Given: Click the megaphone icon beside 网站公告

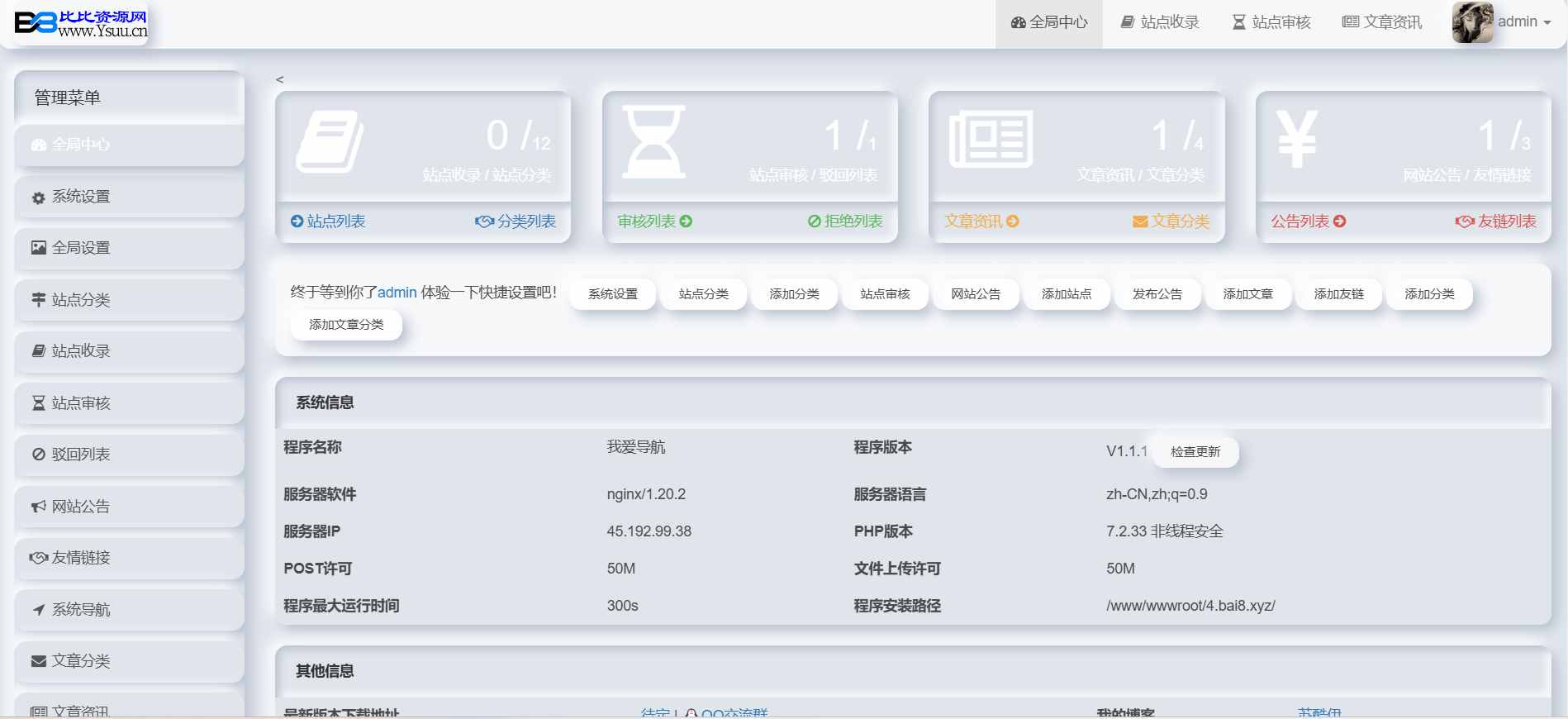Looking at the screenshot, I should (x=39, y=507).
